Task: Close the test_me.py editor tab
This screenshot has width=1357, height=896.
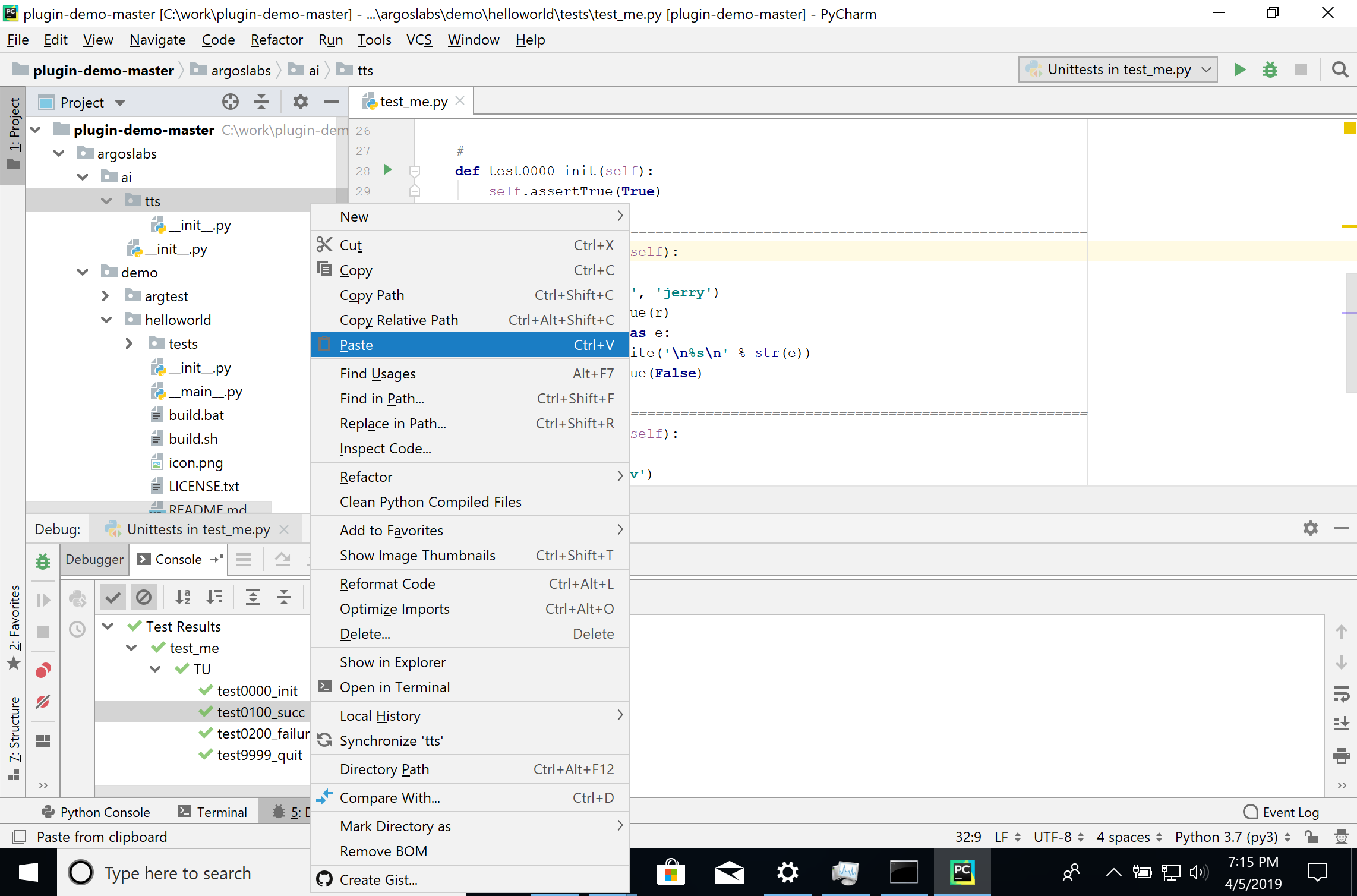Action: tap(460, 101)
